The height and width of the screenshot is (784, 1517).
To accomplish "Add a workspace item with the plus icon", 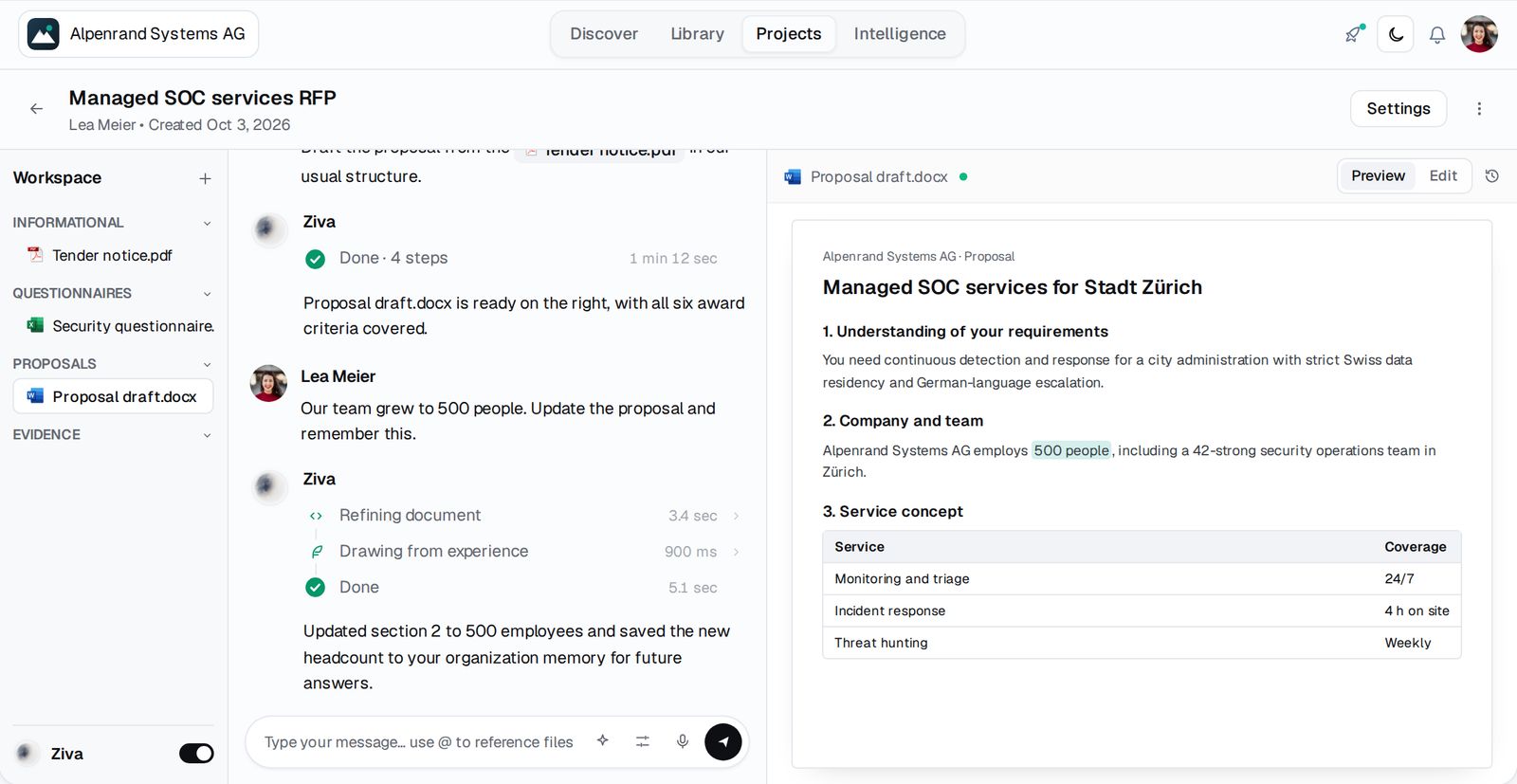I will click(205, 178).
